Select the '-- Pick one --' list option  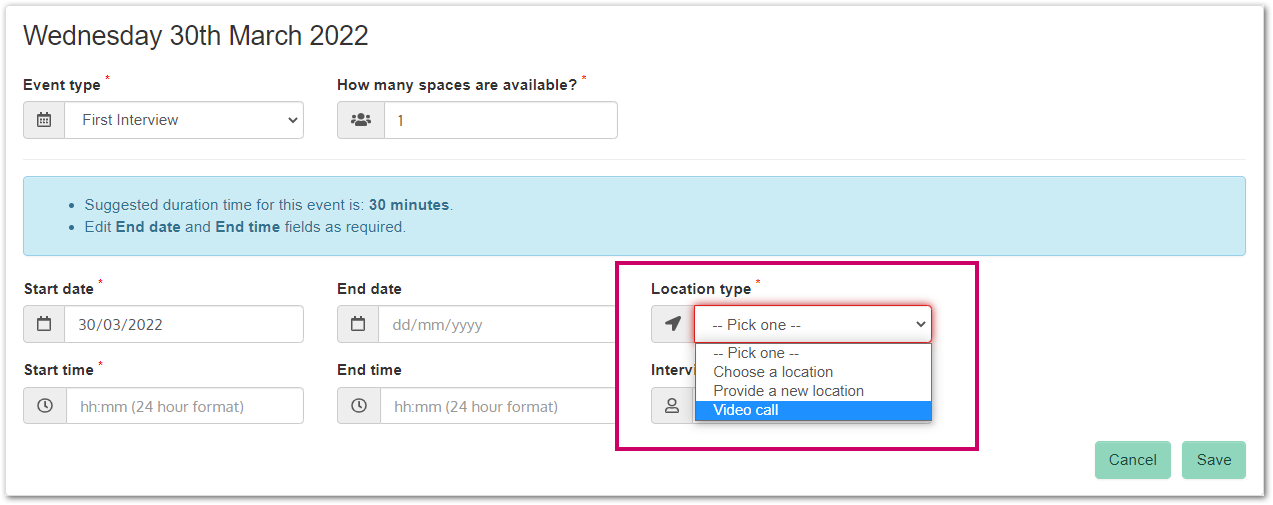pos(756,353)
